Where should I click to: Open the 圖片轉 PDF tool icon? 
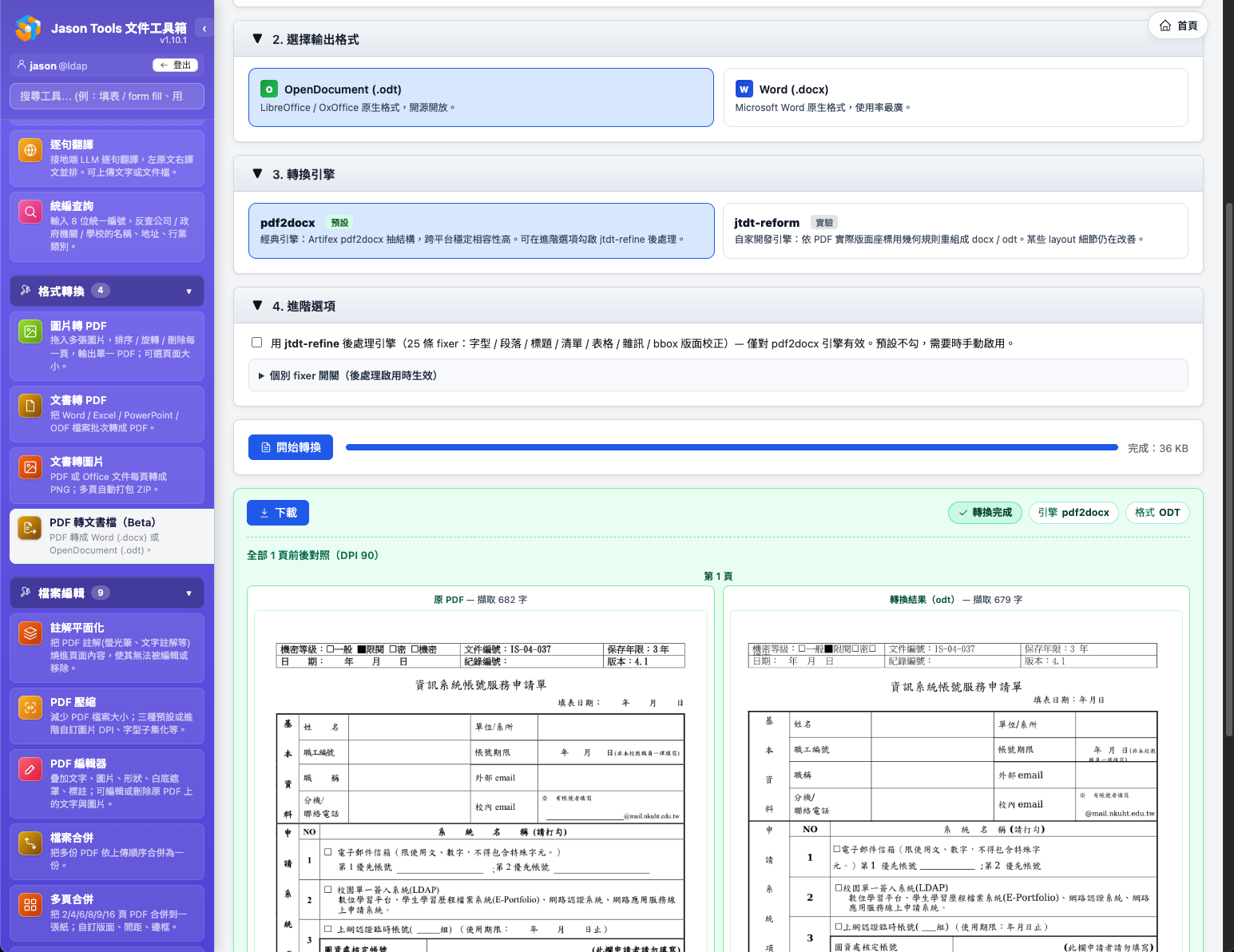pyautogui.click(x=30, y=331)
